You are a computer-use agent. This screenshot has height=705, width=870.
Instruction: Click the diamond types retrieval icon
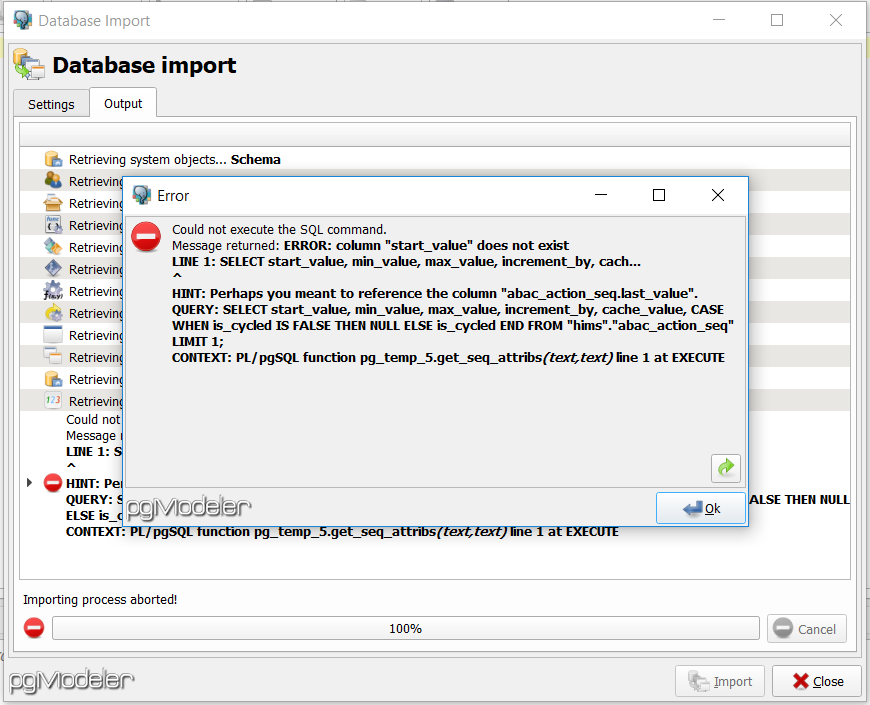(52, 268)
